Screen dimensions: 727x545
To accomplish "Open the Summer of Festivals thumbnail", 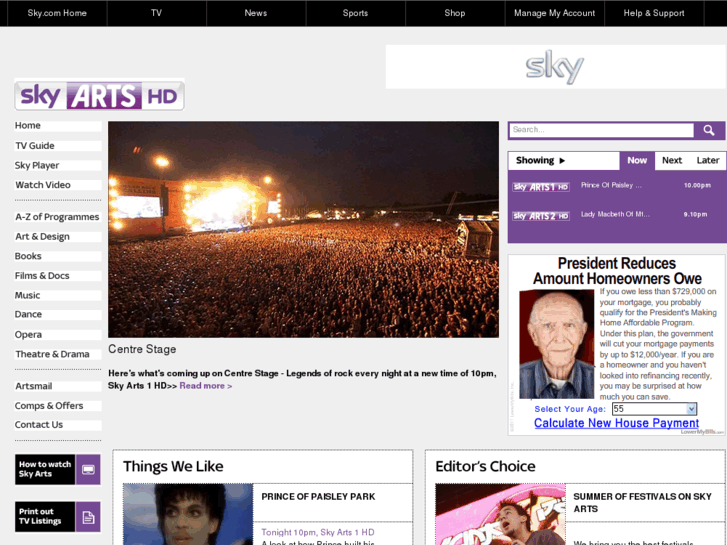I will [500, 514].
